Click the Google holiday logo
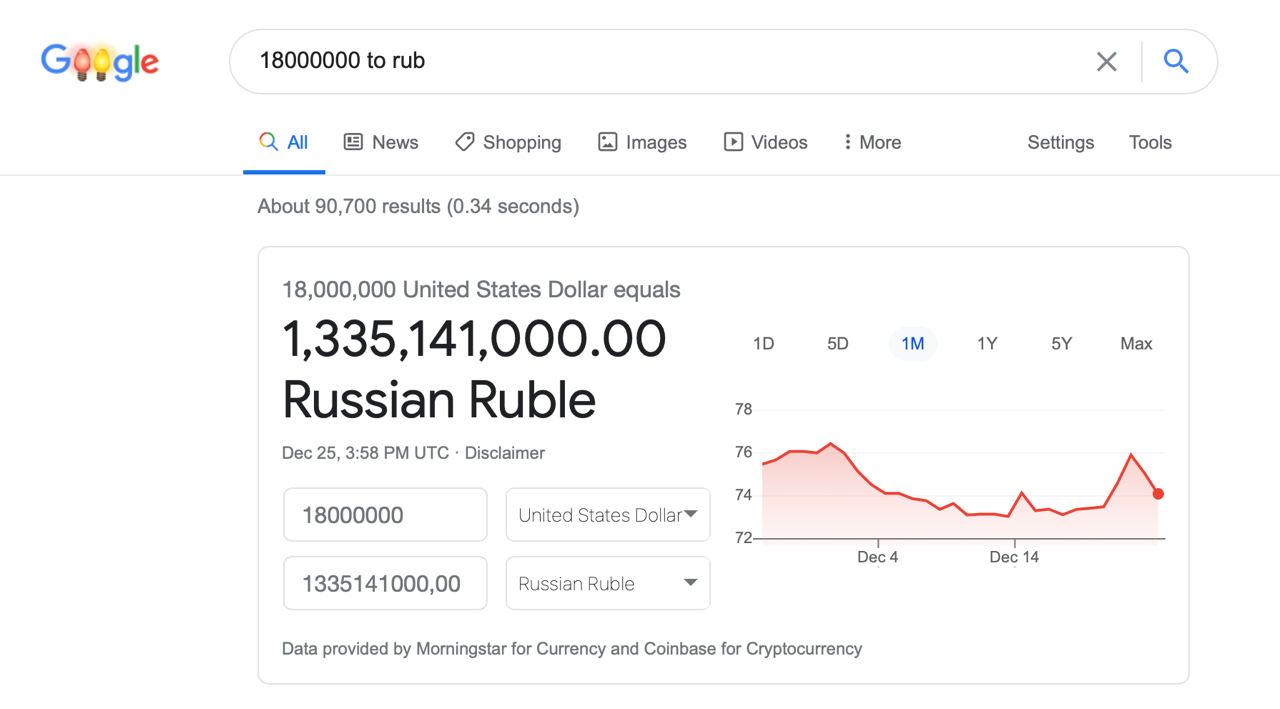 100,62
